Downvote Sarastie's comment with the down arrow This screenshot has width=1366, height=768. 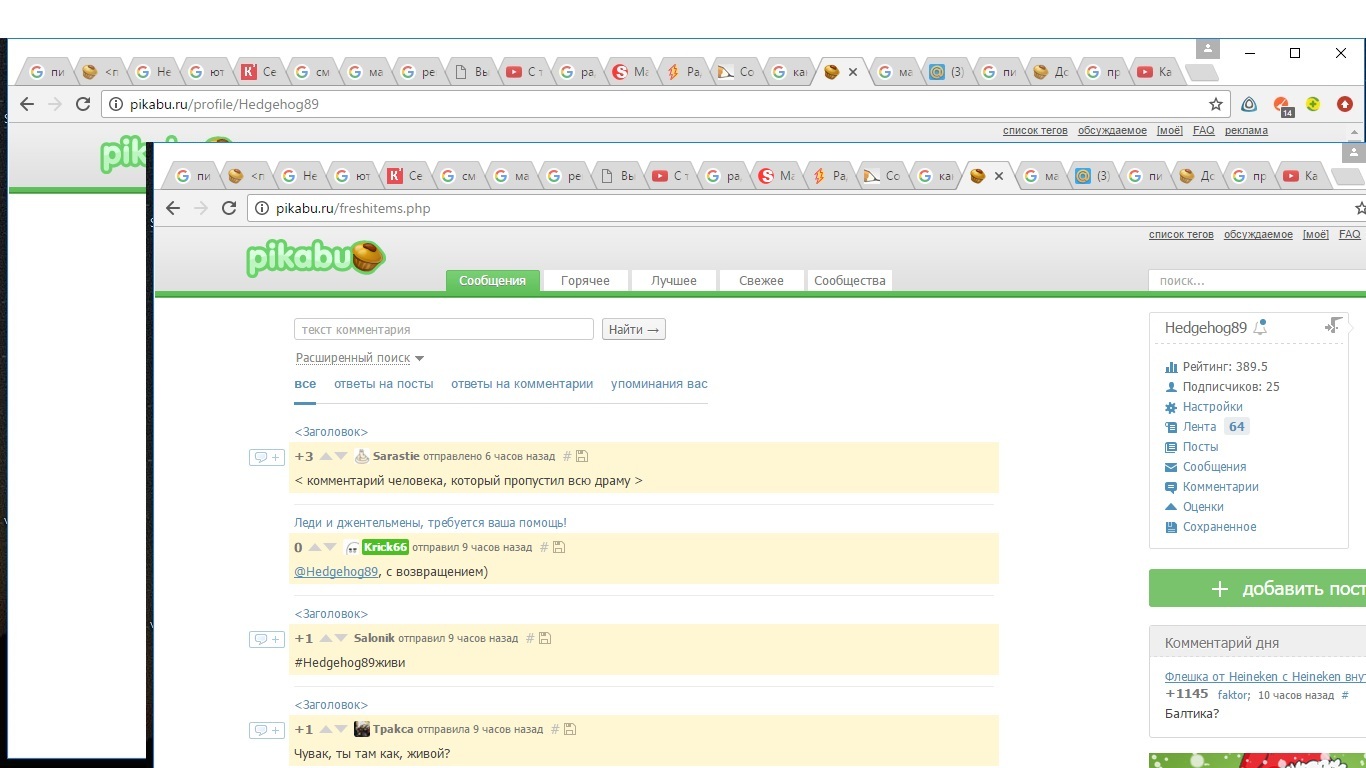pos(341,457)
